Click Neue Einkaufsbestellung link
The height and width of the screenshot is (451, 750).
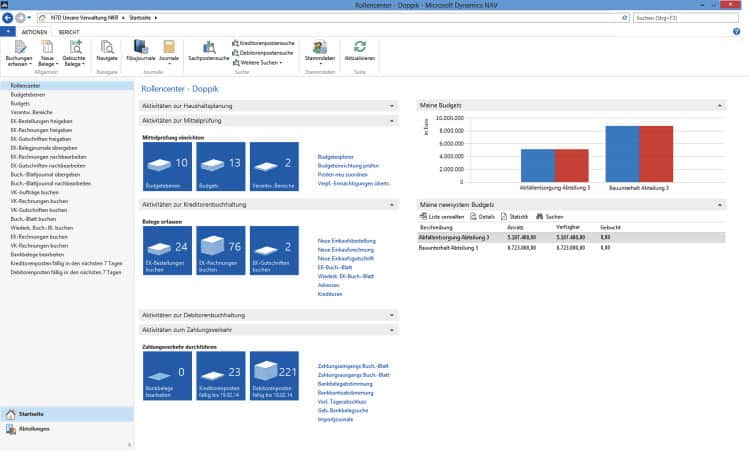346,241
